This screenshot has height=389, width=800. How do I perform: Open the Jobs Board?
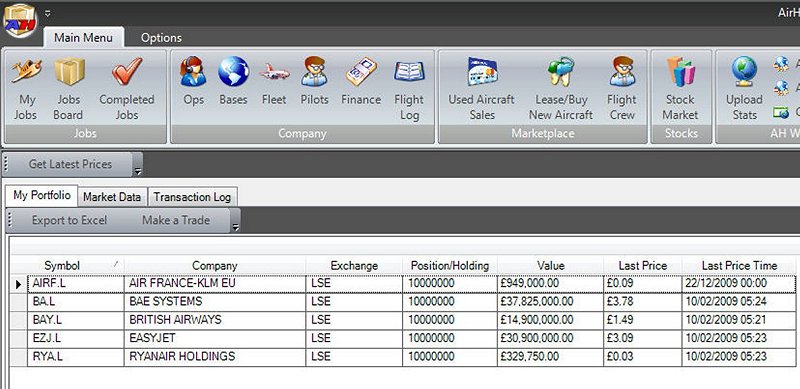tap(68, 89)
